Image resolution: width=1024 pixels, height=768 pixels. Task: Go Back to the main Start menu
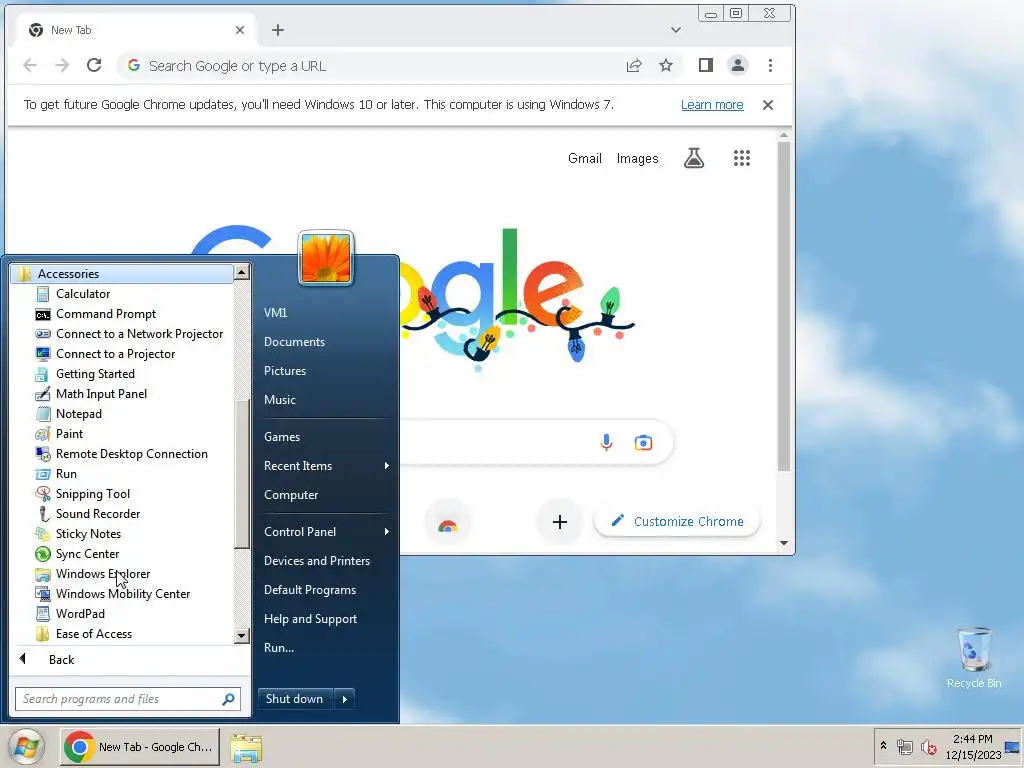point(61,660)
